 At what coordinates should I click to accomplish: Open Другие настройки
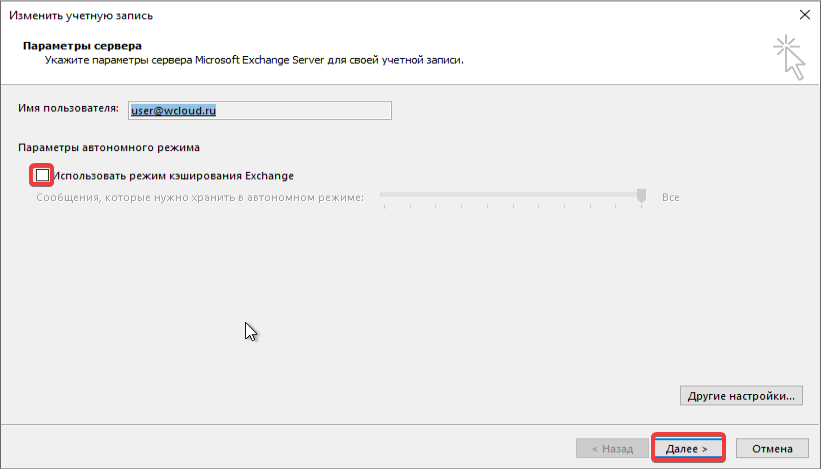741,396
